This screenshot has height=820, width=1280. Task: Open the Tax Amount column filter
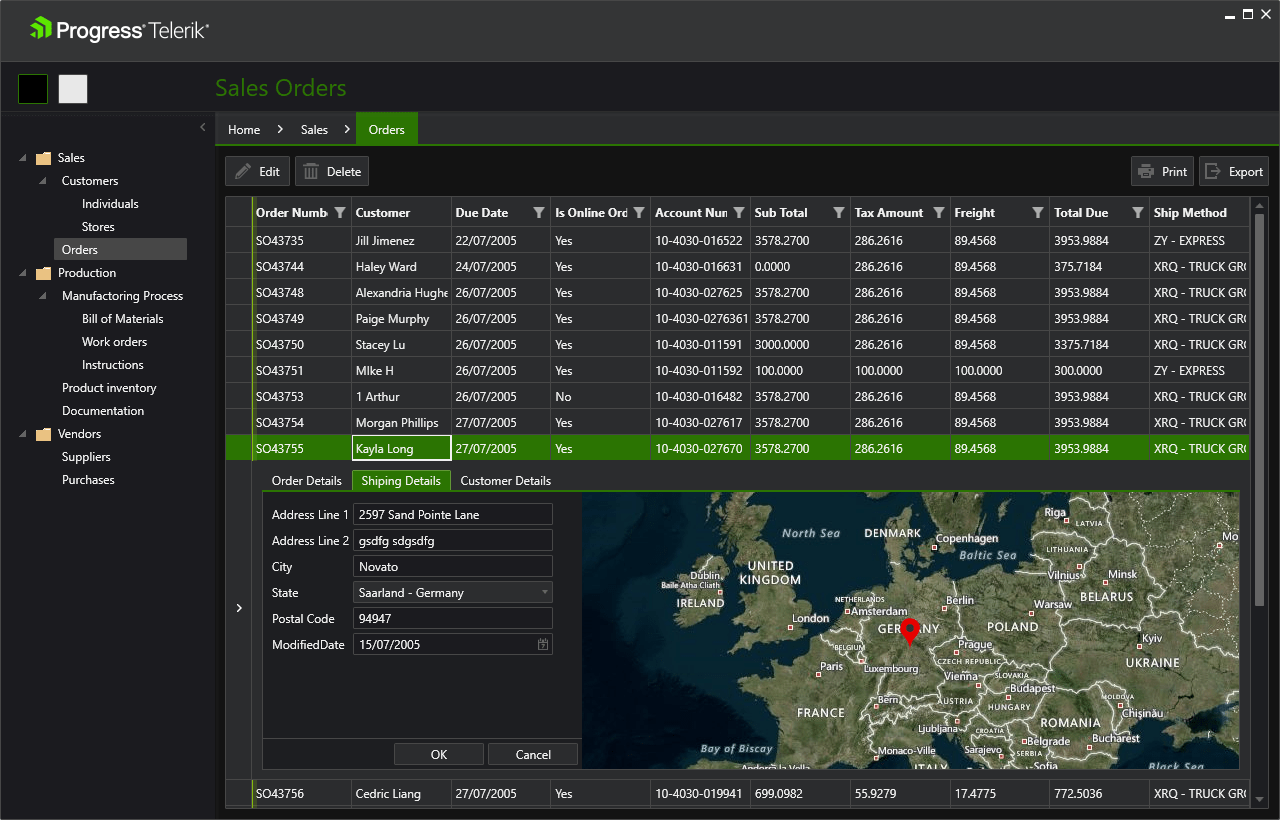[x=938, y=213]
